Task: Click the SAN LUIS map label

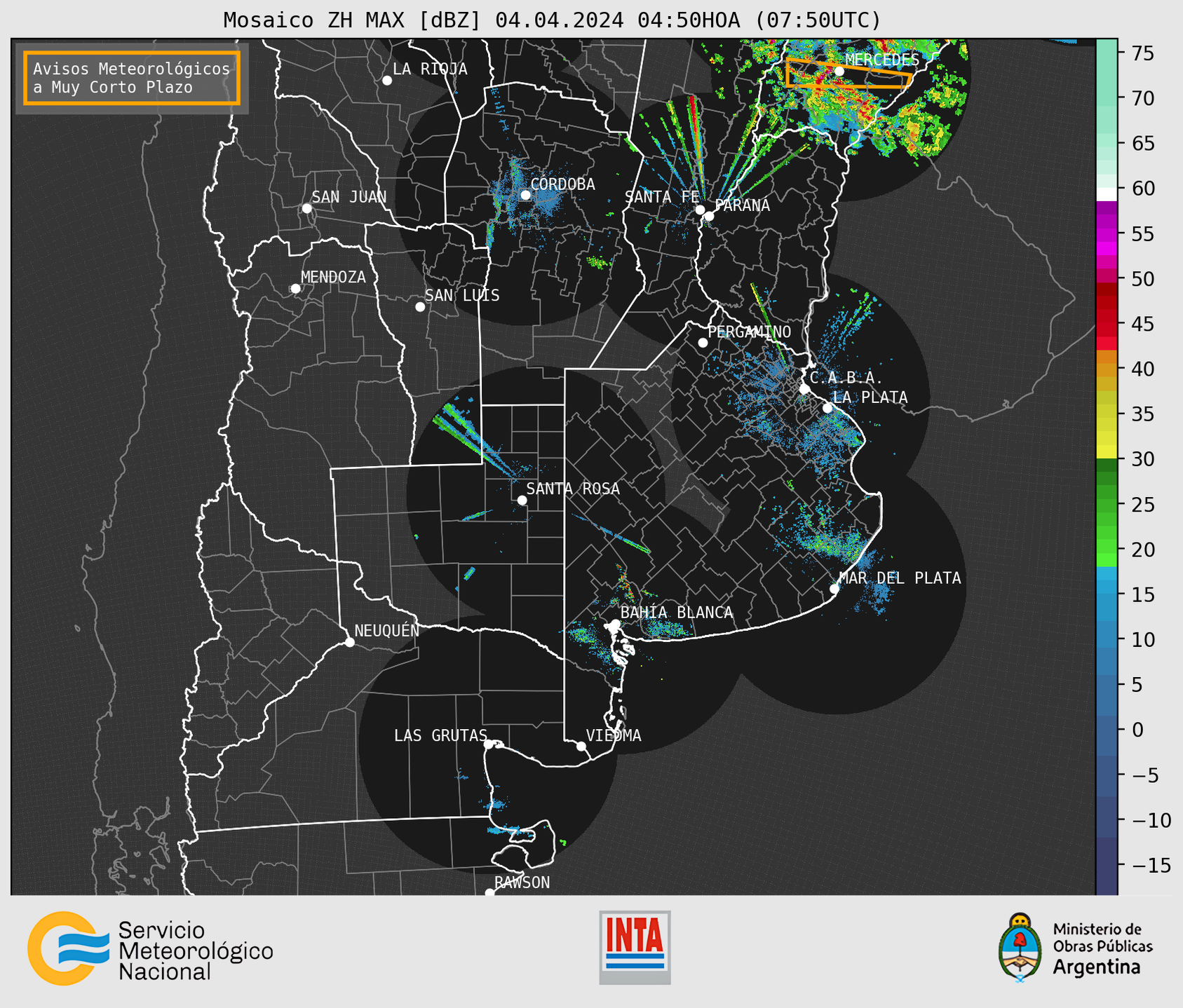Action: (462, 295)
